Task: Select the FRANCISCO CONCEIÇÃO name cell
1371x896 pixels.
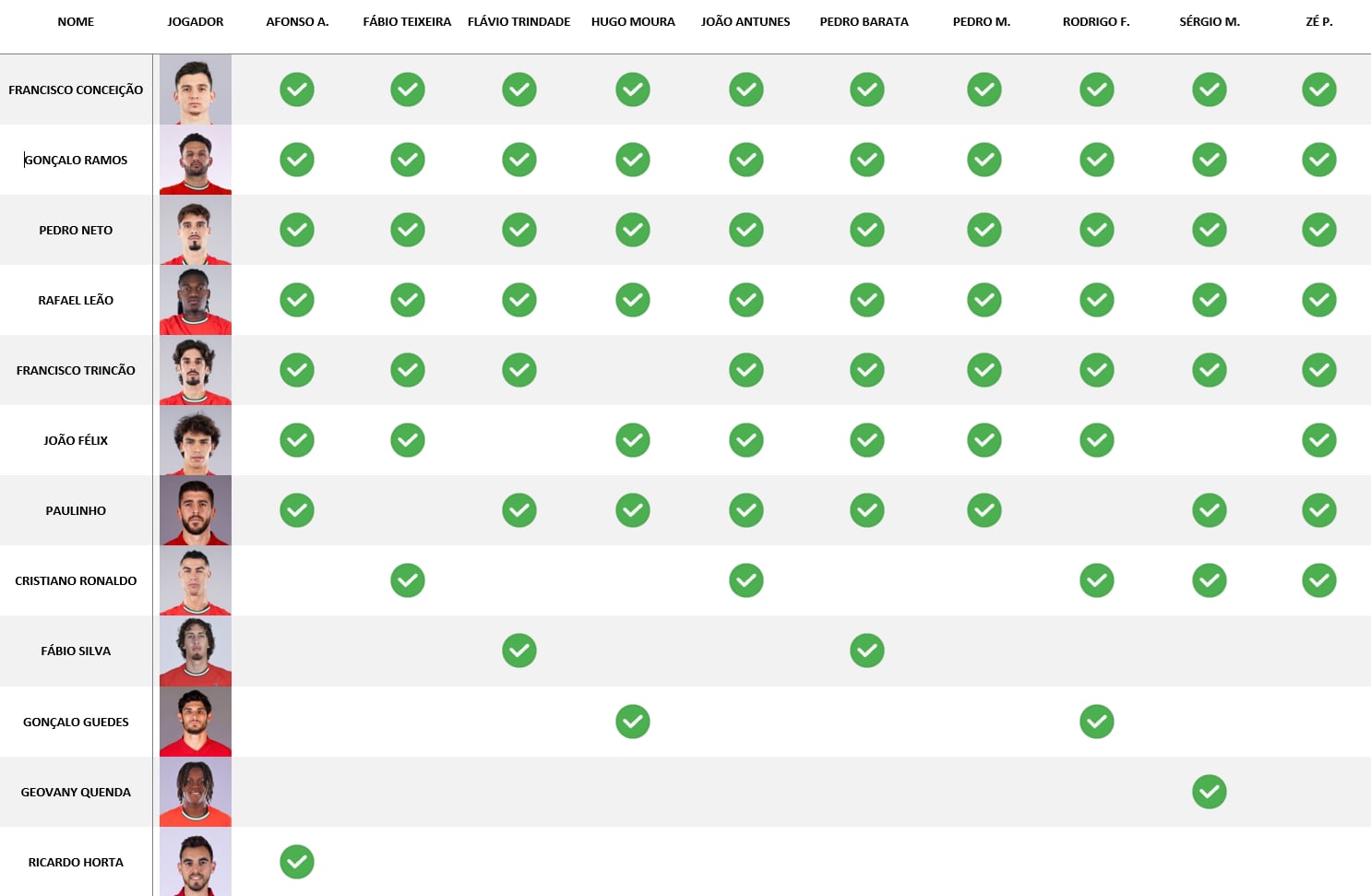Action: [76, 90]
